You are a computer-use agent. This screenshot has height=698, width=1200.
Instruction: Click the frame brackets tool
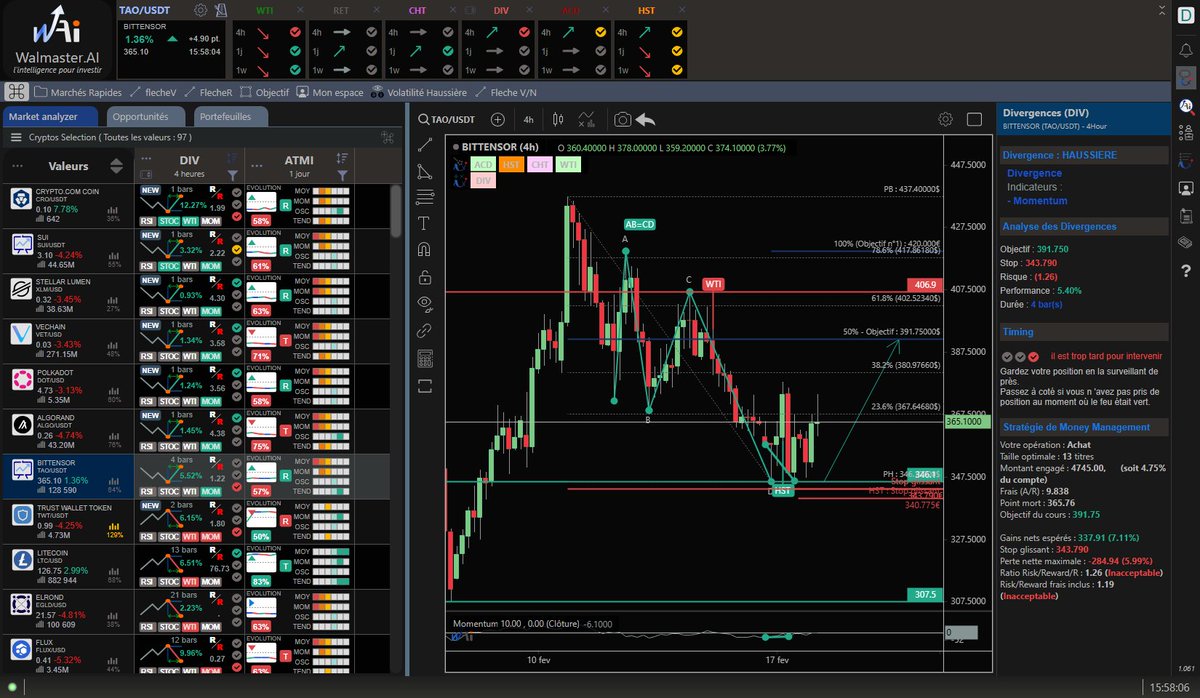[424, 384]
